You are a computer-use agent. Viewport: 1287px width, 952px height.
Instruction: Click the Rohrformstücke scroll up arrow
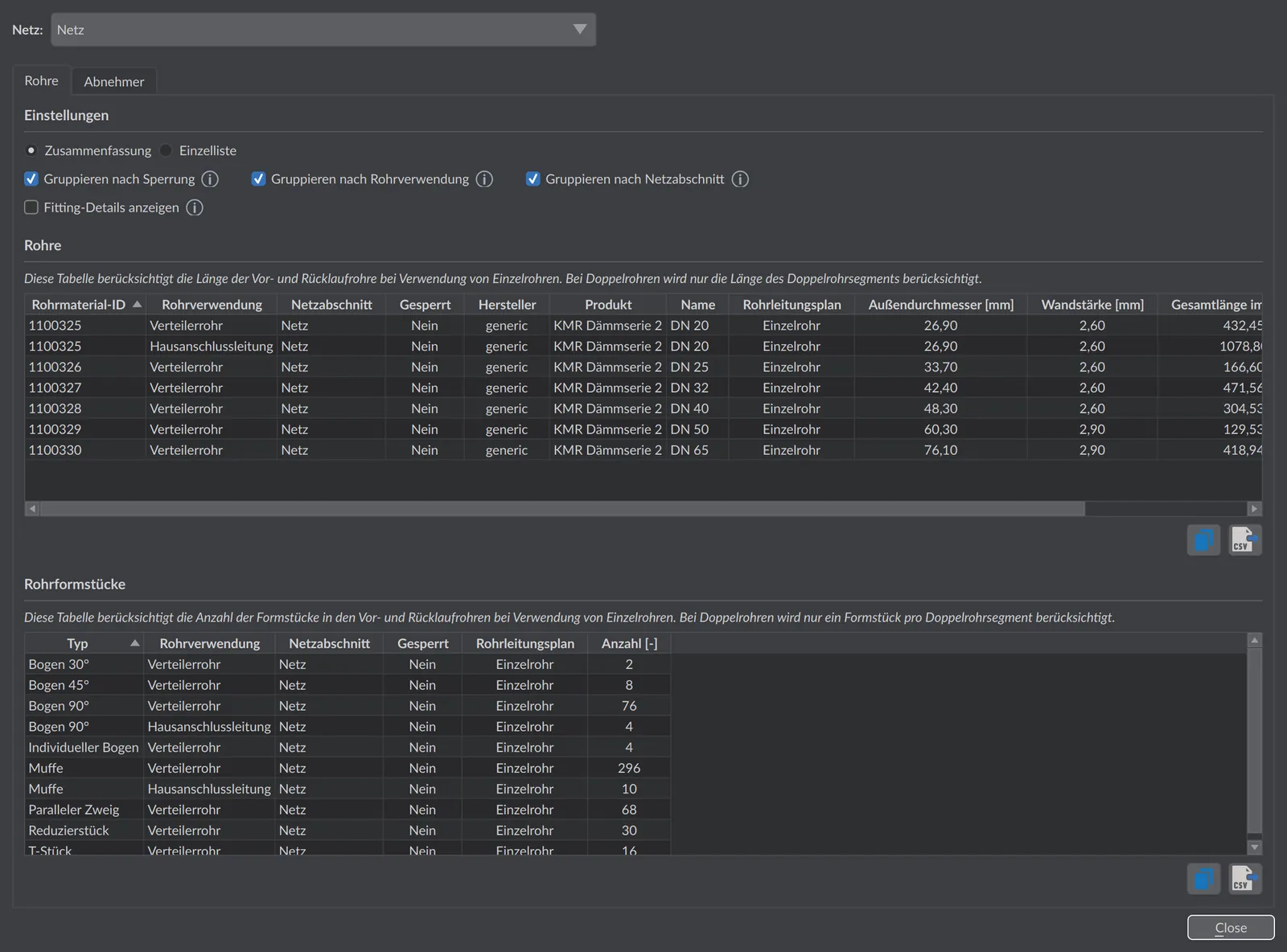[1254, 640]
